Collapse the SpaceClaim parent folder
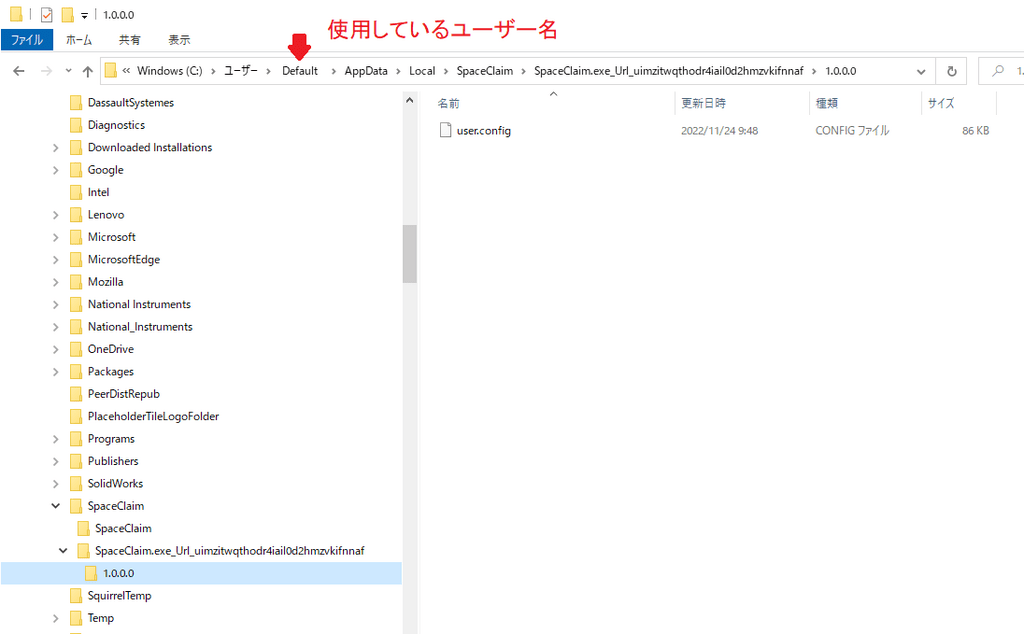 pos(56,505)
